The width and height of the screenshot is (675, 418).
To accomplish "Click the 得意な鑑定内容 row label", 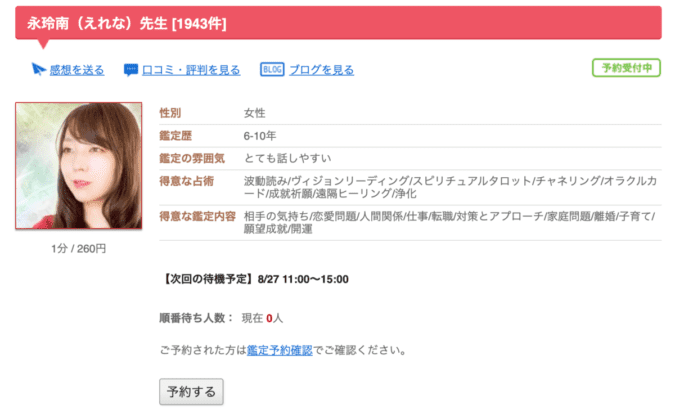I will coord(197,216).
